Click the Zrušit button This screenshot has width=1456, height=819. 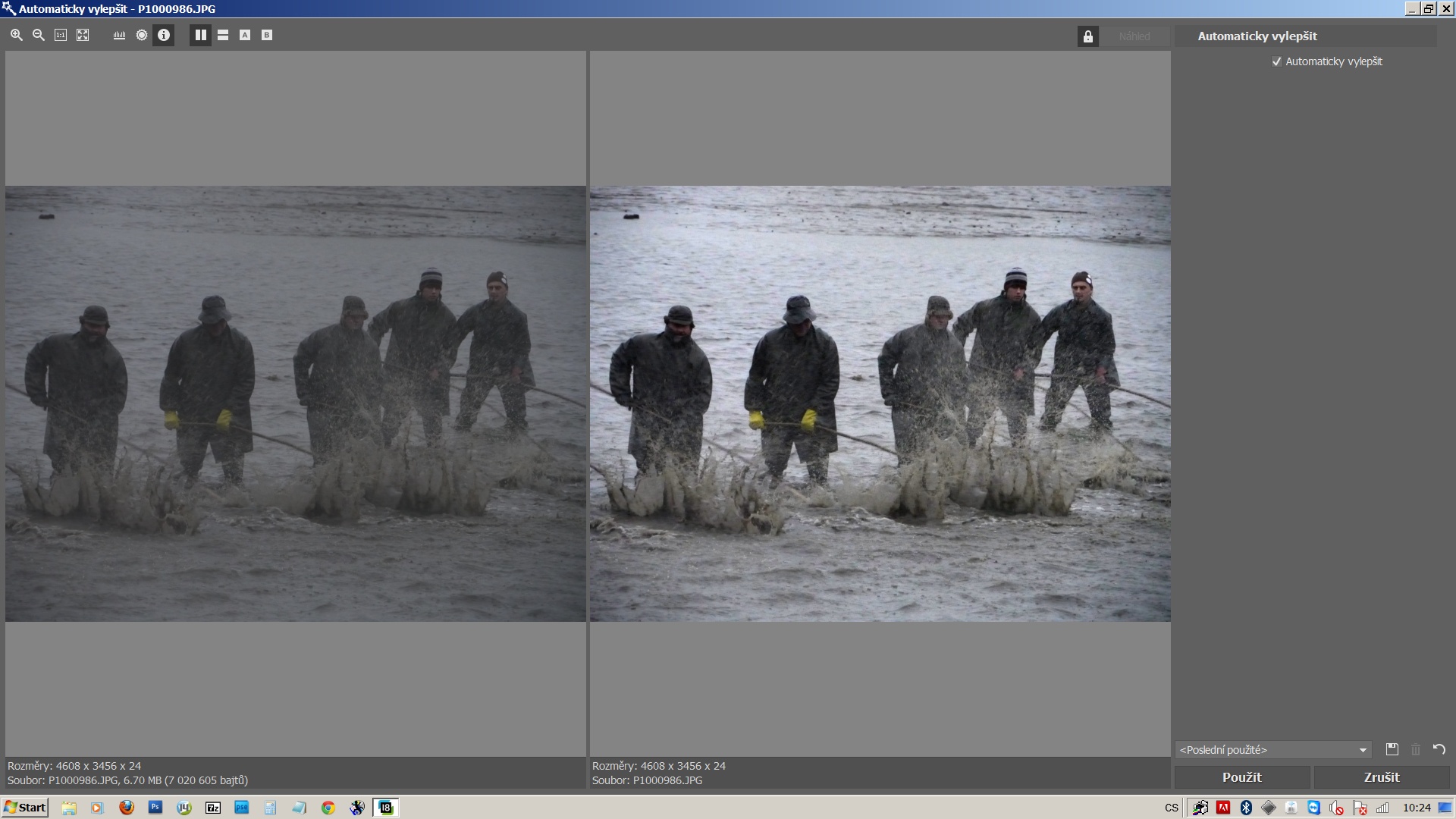click(x=1382, y=777)
